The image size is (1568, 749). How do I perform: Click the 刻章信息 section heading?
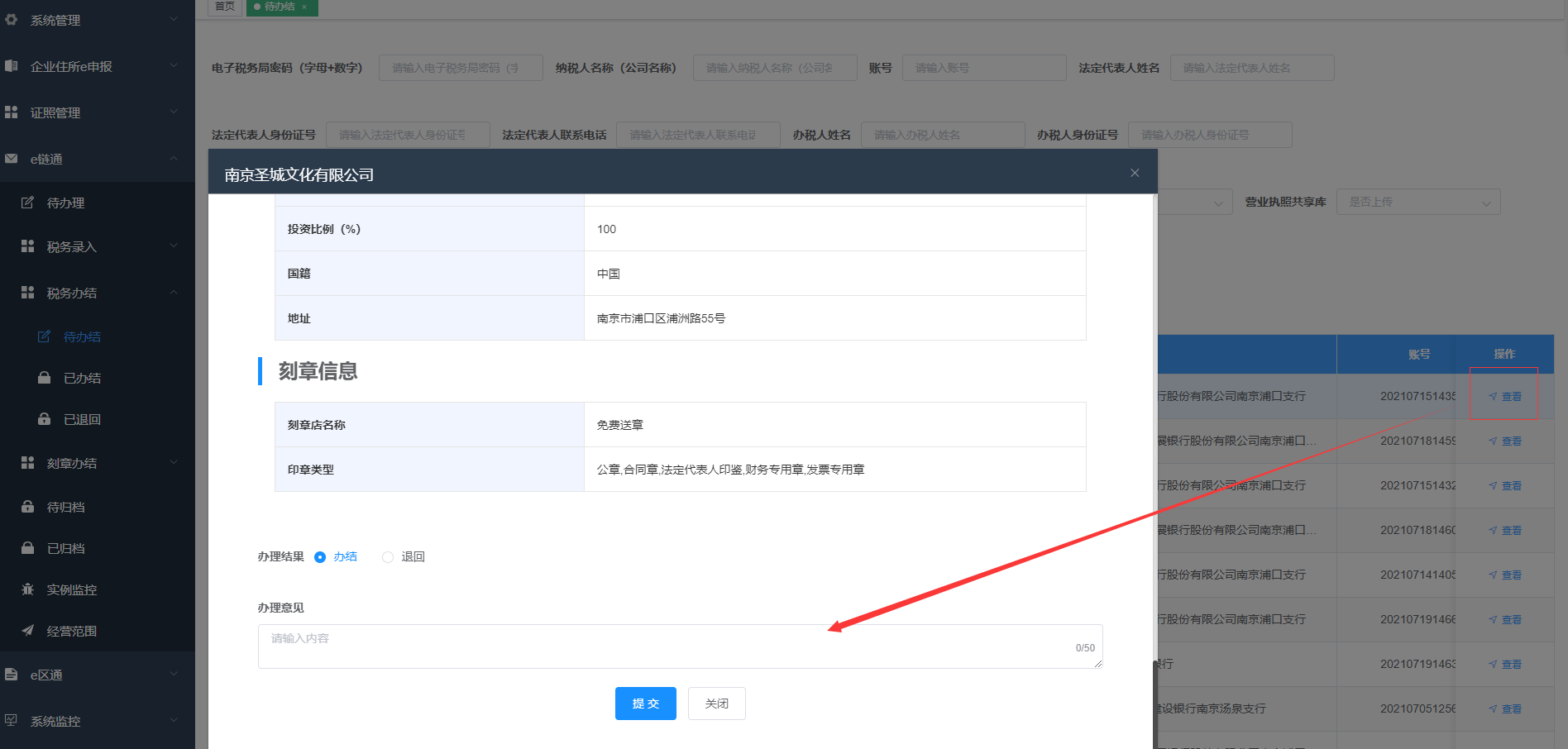coord(318,371)
